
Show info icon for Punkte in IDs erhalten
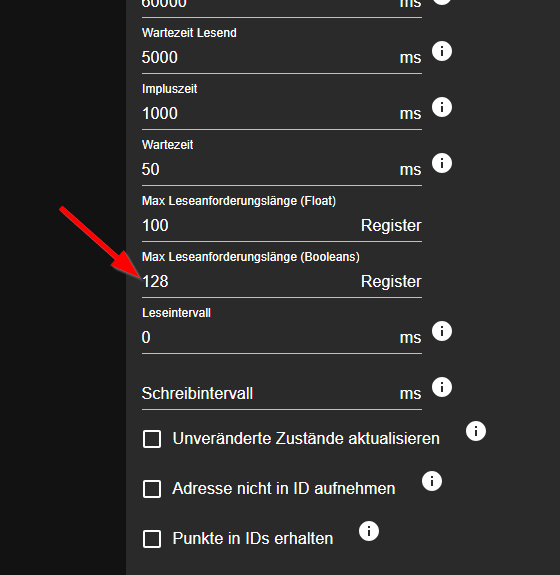(x=369, y=531)
